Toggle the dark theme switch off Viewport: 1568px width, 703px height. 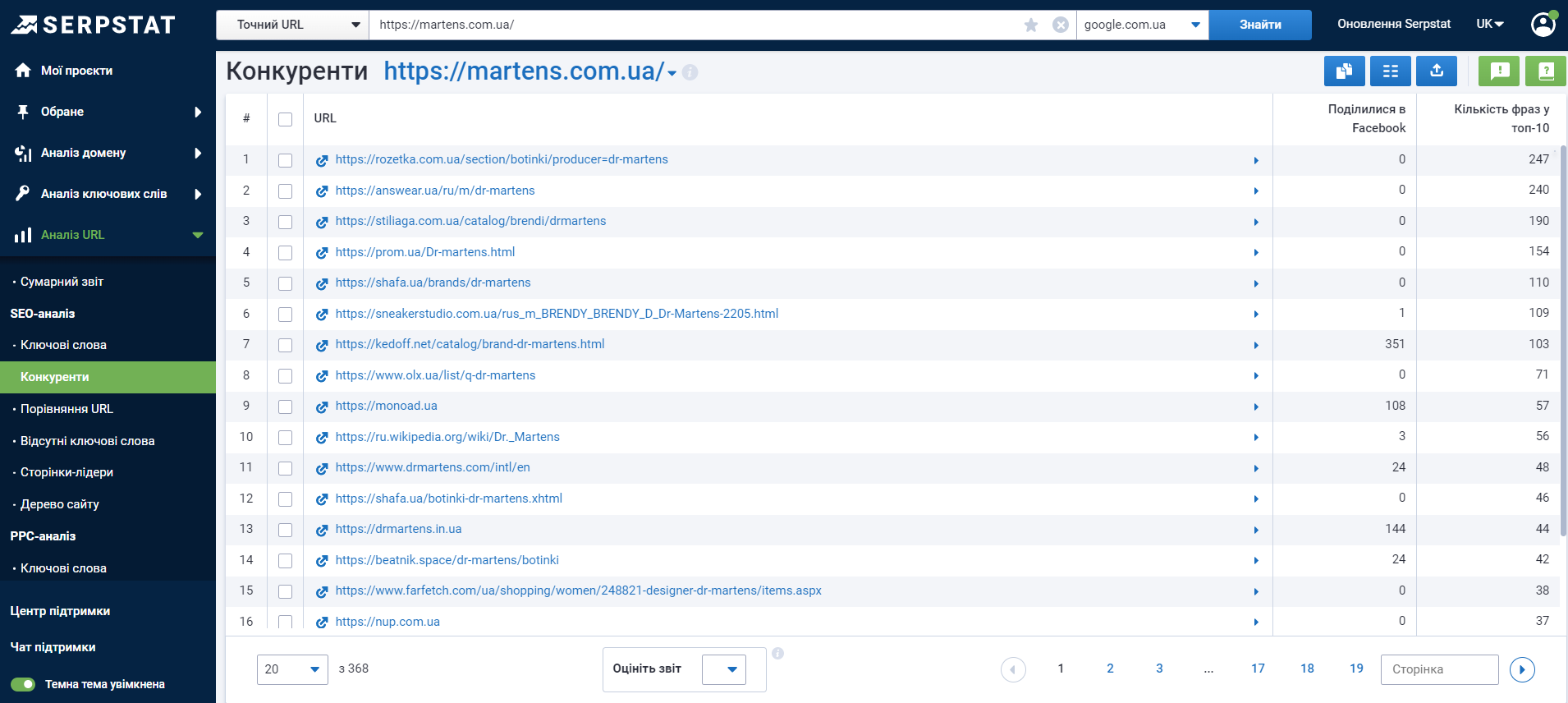pyautogui.click(x=23, y=684)
